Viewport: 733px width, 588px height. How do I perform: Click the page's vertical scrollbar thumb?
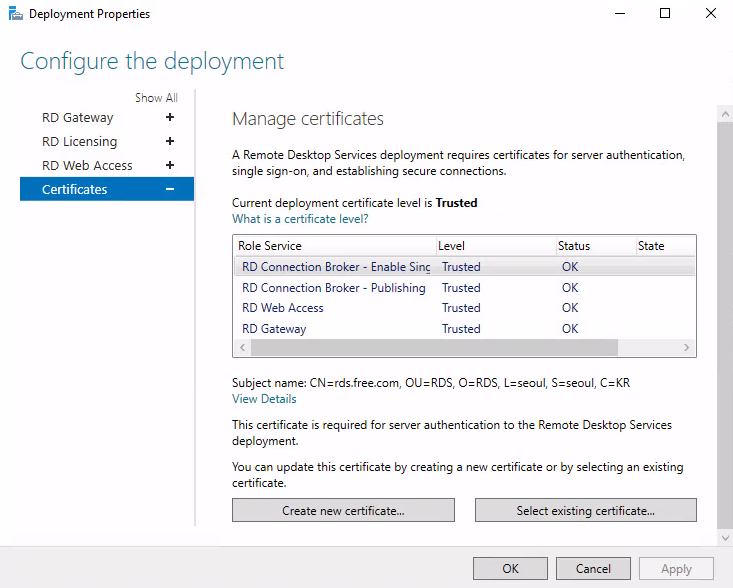pos(725,325)
